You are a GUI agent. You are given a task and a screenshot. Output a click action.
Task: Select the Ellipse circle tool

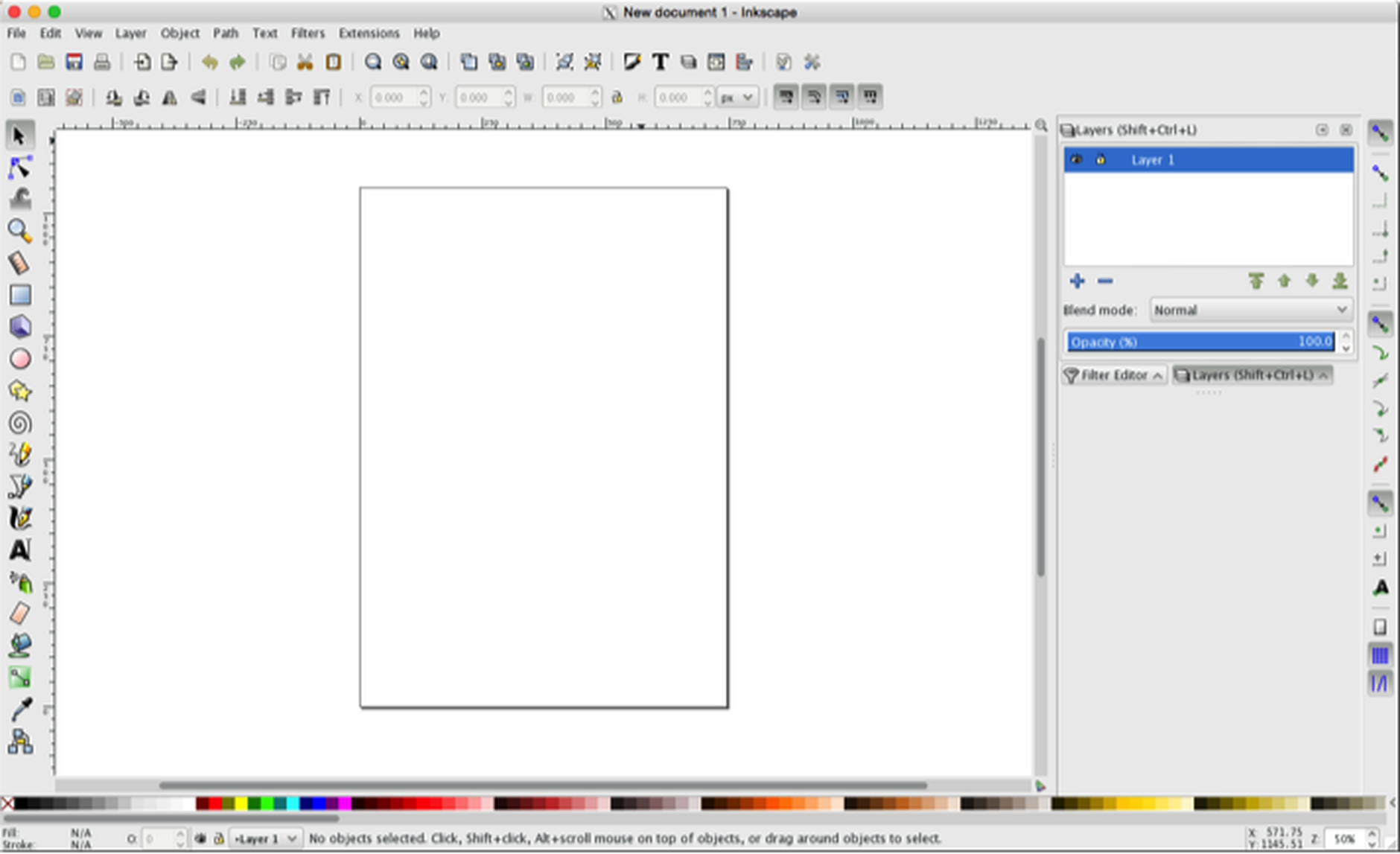[x=20, y=359]
